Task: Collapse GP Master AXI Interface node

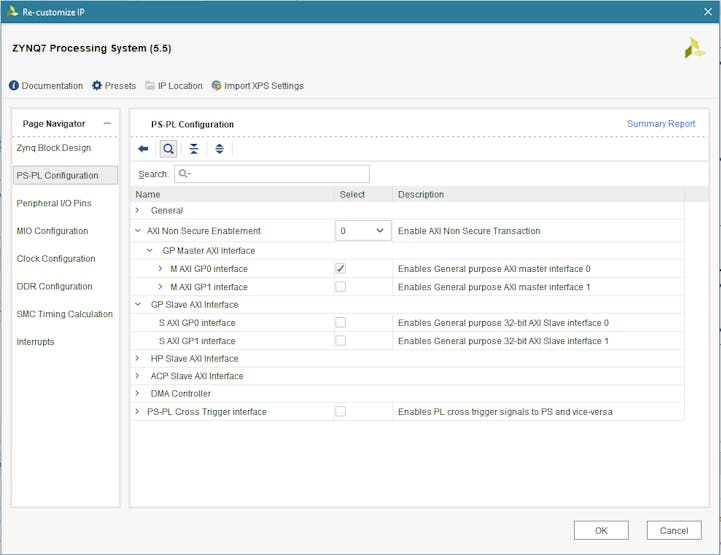Action: click(149, 250)
